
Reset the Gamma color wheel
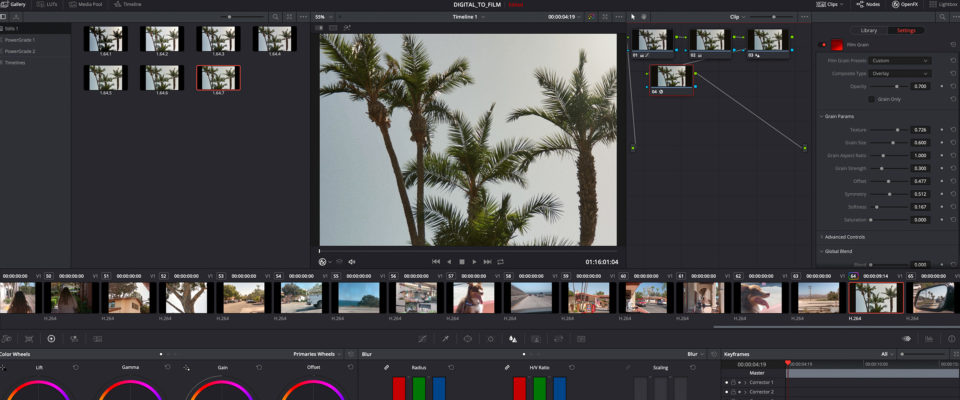pos(167,368)
